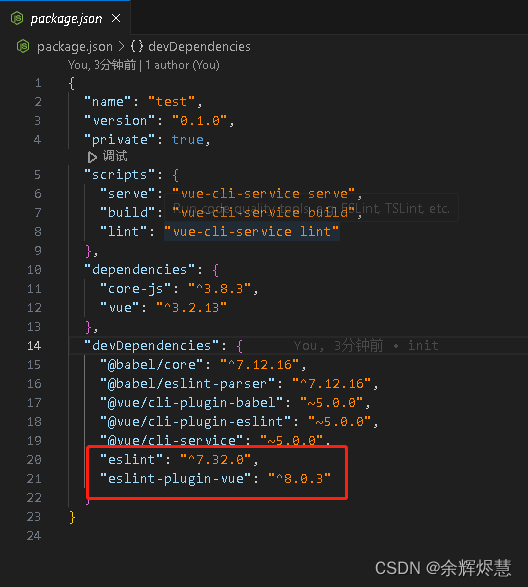528x587 pixels.
Task: Click "eslint-plugin-vue" key
Action: click(x=175, y=479)
